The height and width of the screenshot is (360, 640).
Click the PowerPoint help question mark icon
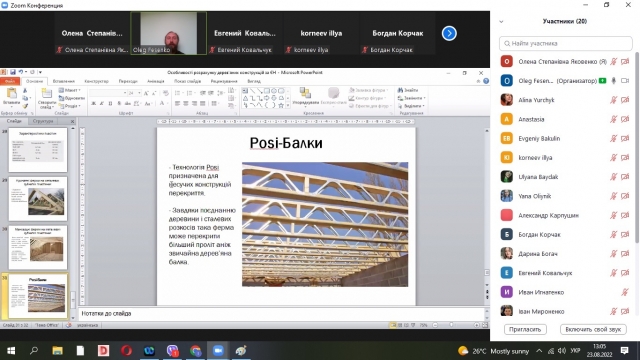pos(486,81)
